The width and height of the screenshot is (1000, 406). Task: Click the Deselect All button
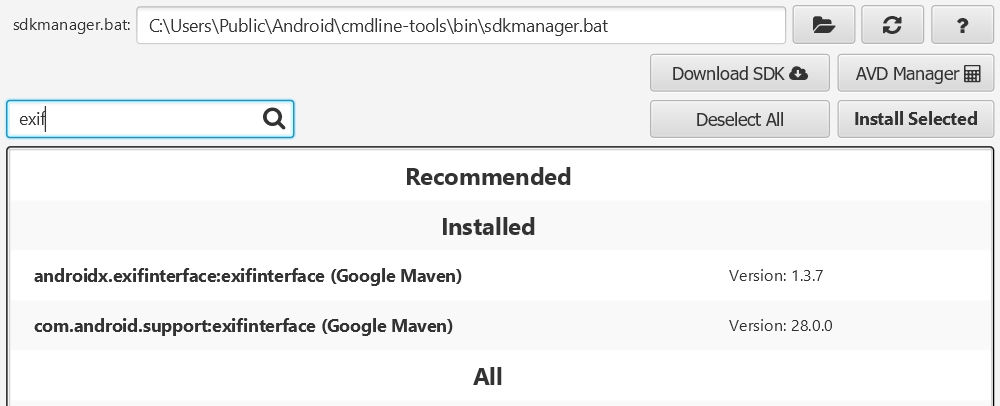[x=740, y=119]
